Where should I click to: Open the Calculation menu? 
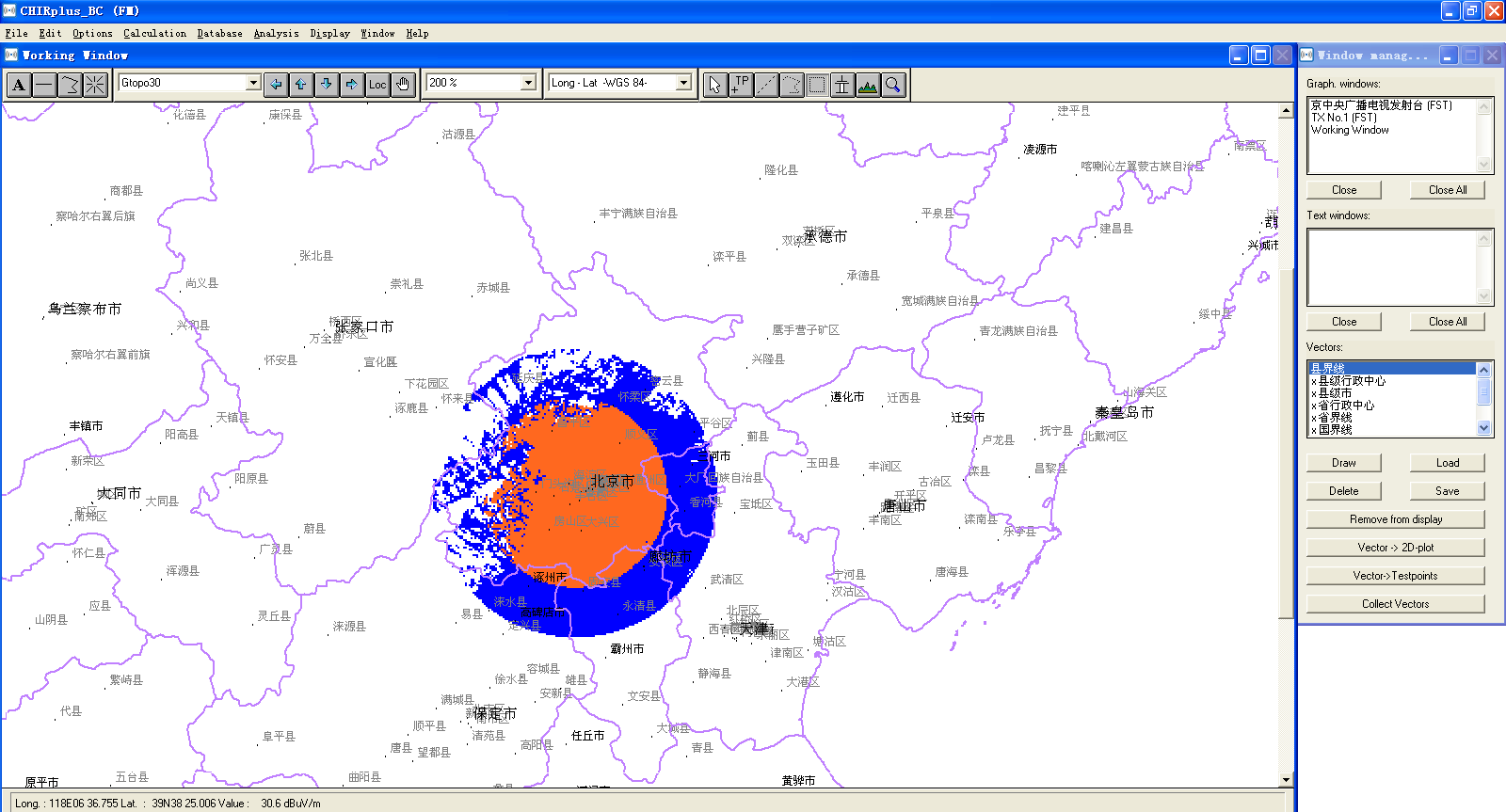(x=154, y=33)
